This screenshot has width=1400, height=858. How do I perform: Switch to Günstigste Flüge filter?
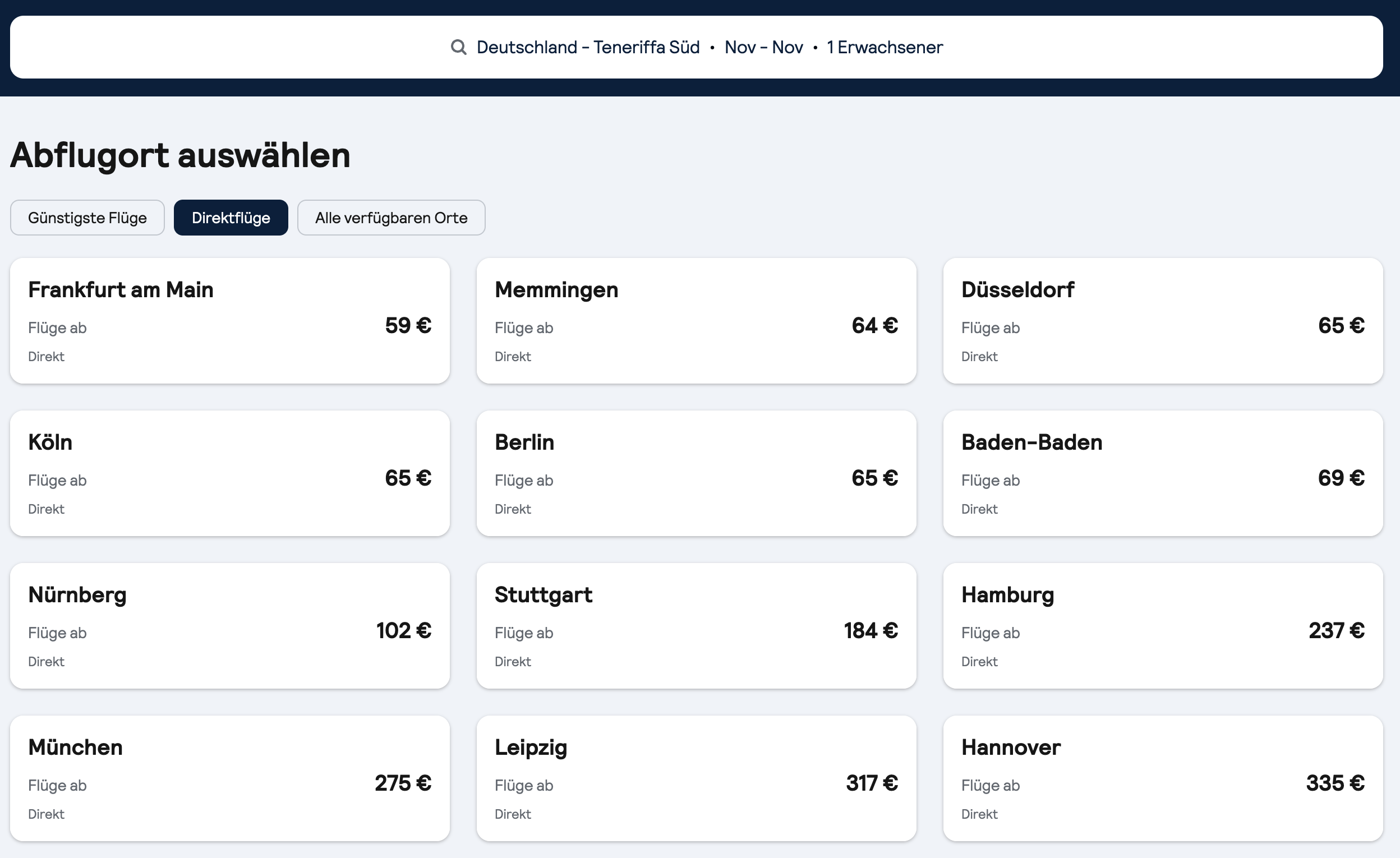[87, 218]
